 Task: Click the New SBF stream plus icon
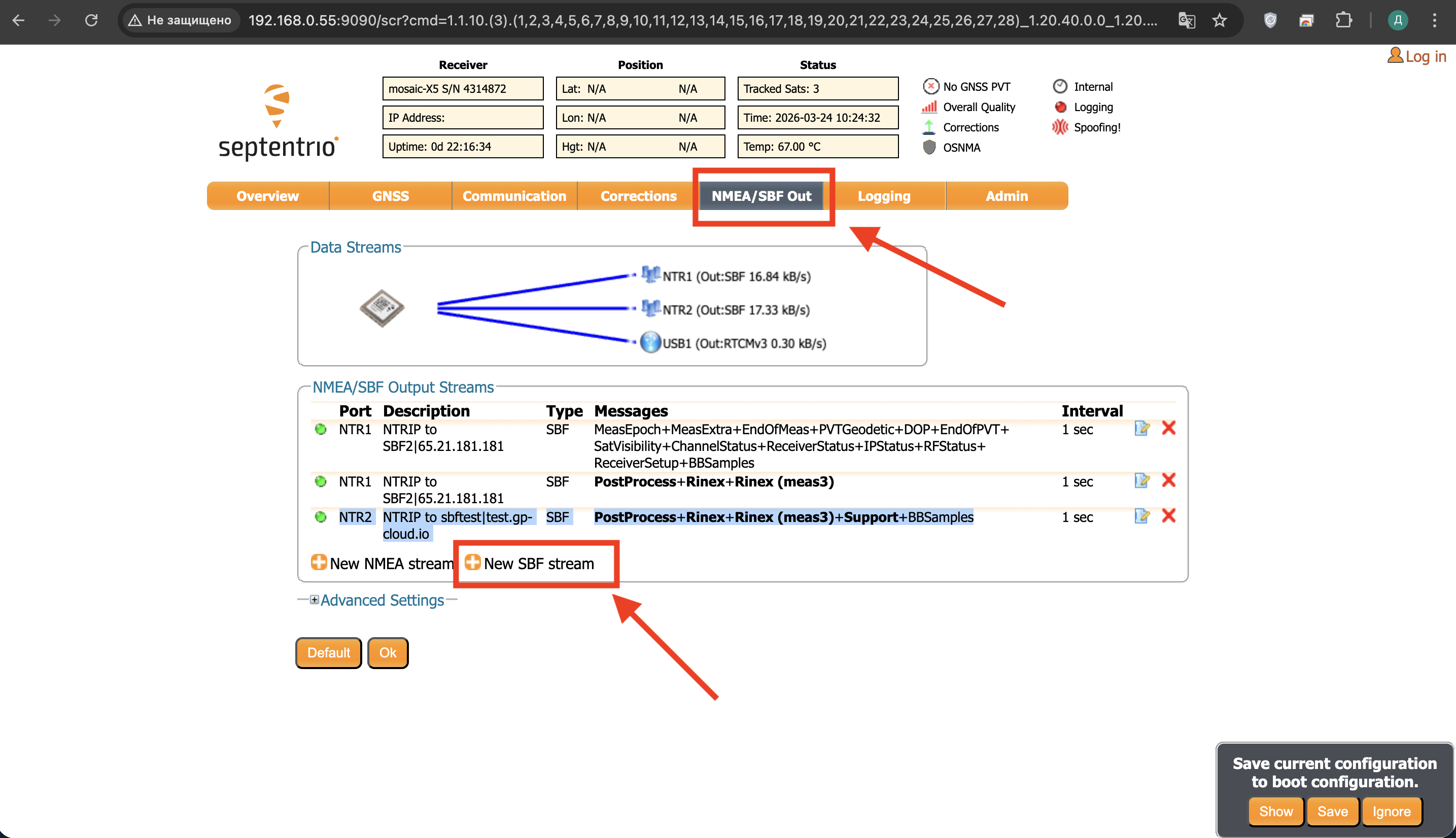pos(472,563)
